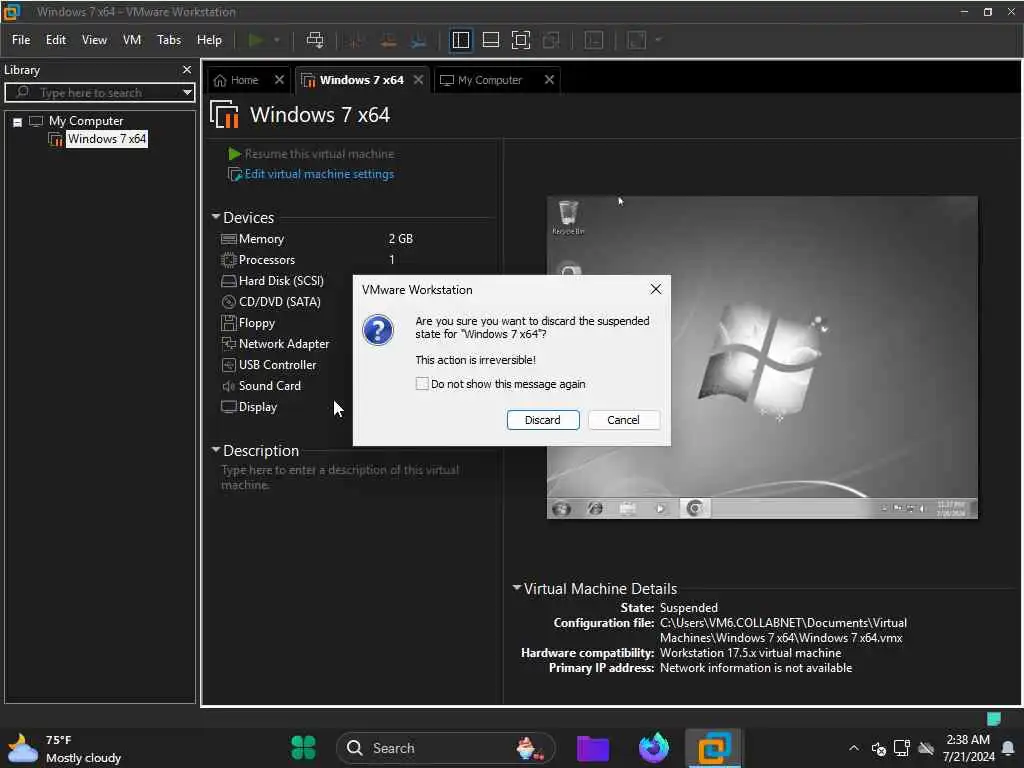Toggle the thumbnail bar view icon
The image size is (1024, 768).
point(490,40)
